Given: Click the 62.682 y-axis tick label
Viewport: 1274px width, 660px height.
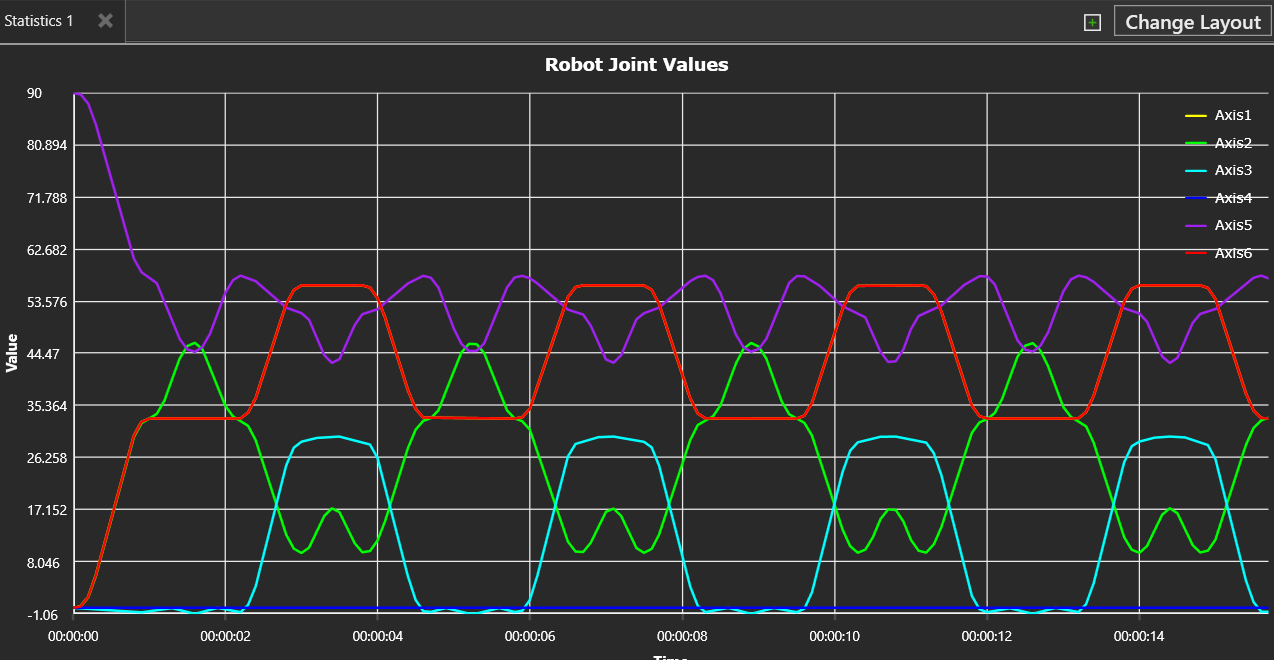Looking at the screenshot, I should 46,249.
